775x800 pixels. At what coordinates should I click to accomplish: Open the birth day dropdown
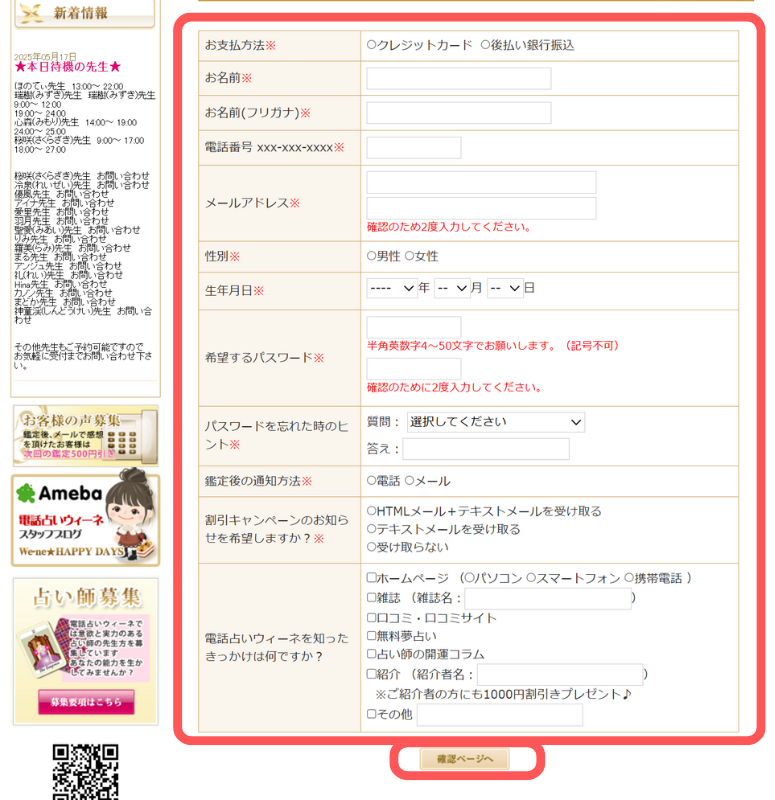click(505, 288)
